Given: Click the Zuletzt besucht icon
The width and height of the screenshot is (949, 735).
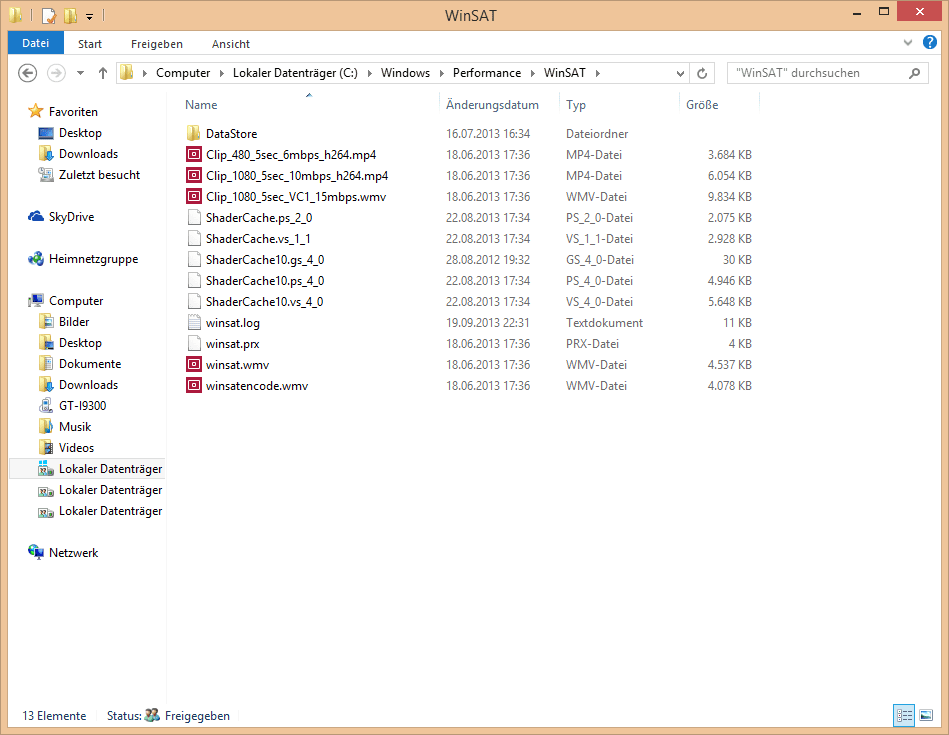Looking at the screenshot, I should [x=46, y=174].
